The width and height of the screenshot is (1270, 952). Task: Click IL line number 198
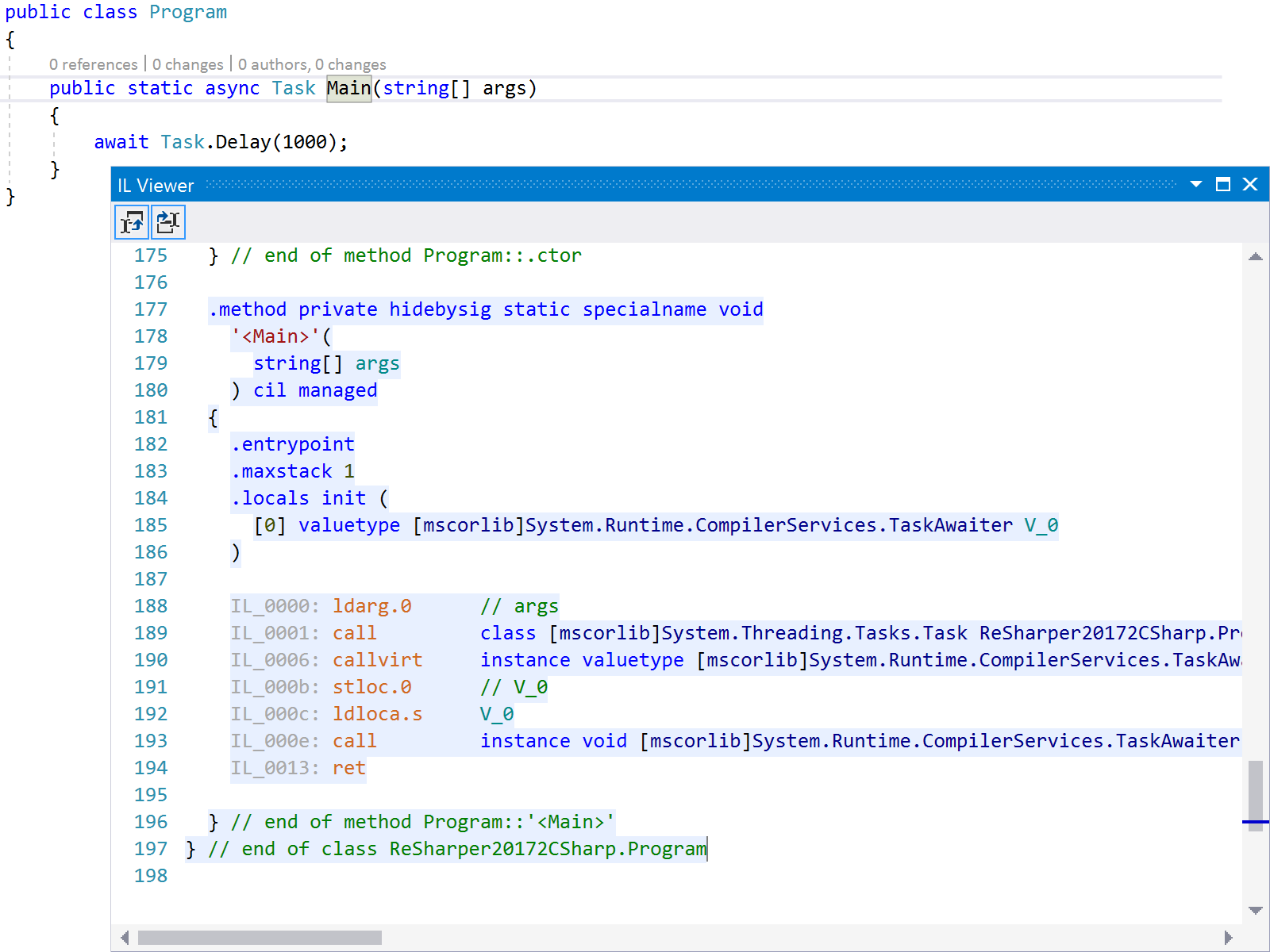click(x=151, y=876)
